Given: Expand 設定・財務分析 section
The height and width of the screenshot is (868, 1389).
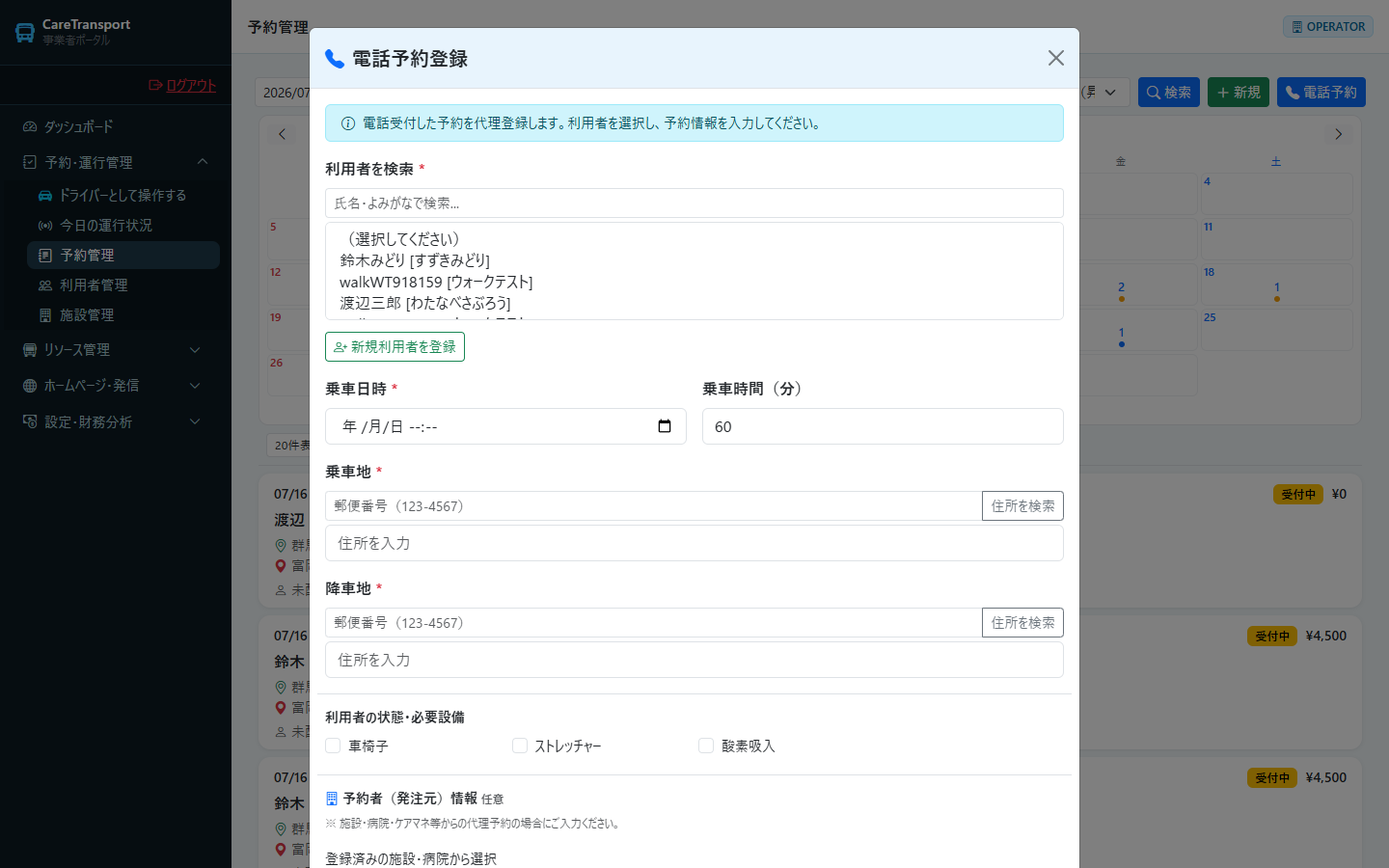Looking at the screenshot, I should pos(116,421).
